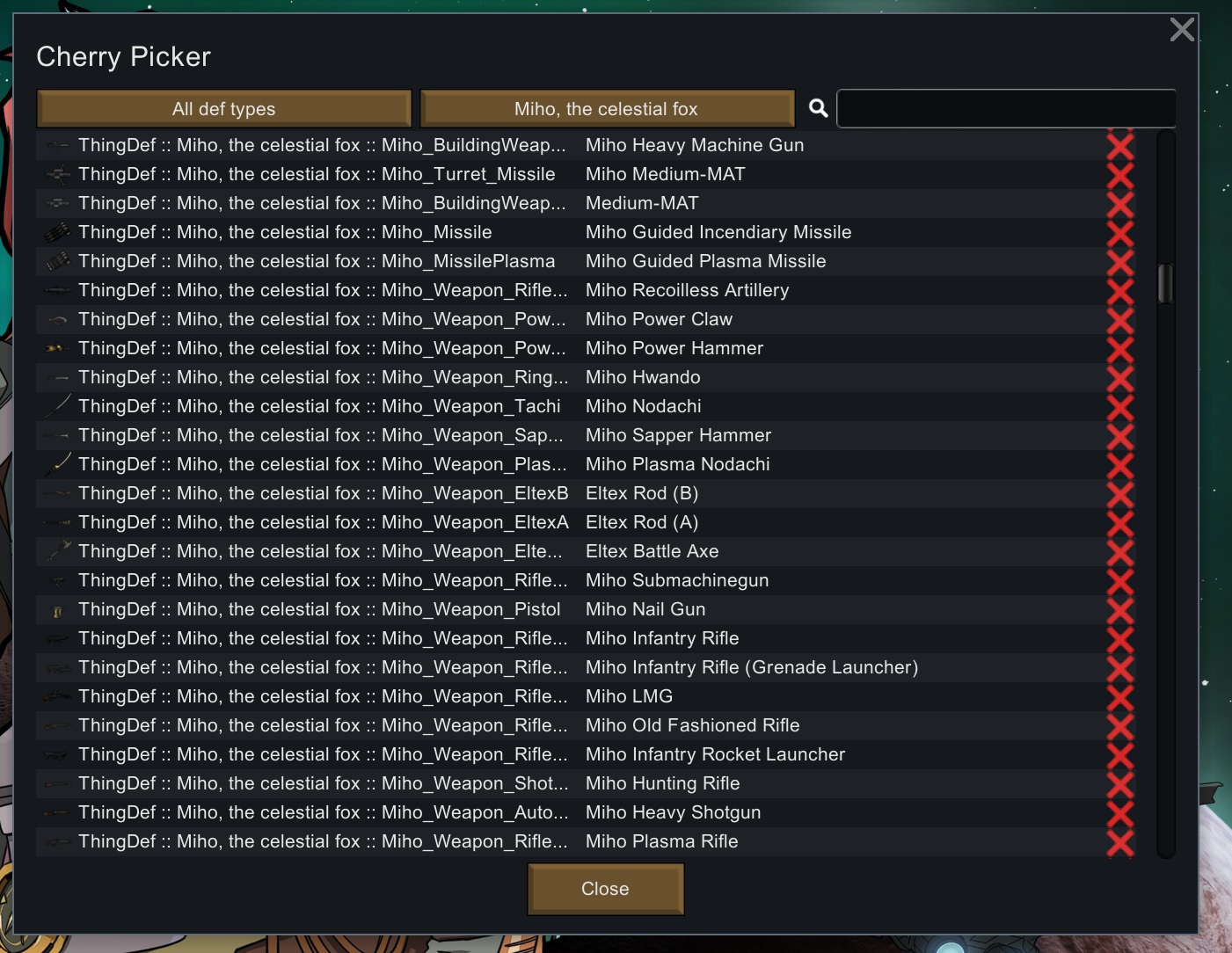Viewport: 1232px width, 953px height.
Task: Remove Miho Guided Plasma Missile via red X
Action: 1119,261
